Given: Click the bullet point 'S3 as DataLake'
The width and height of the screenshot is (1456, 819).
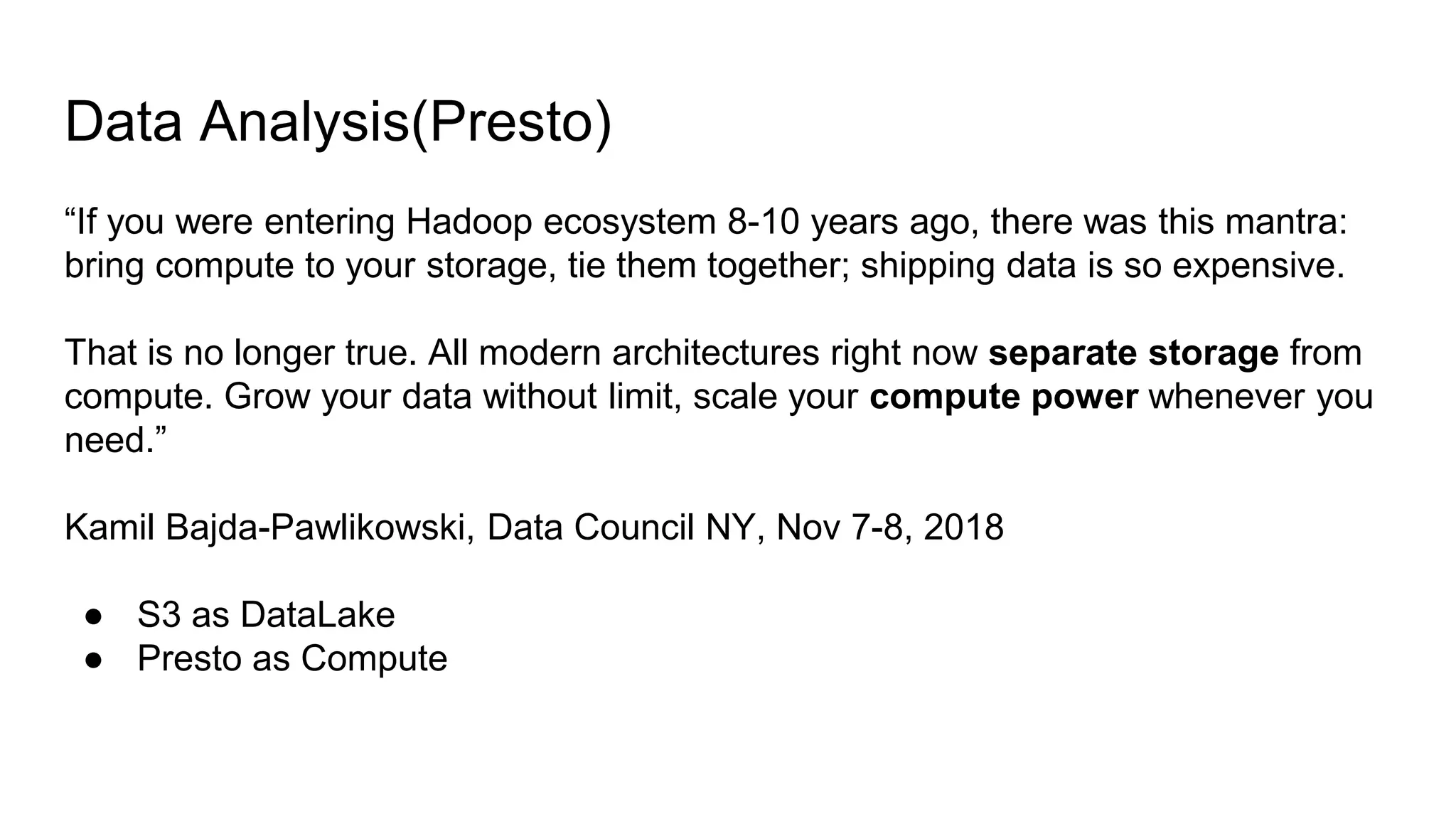Looking at the screenshot, I should coord(266,615).
